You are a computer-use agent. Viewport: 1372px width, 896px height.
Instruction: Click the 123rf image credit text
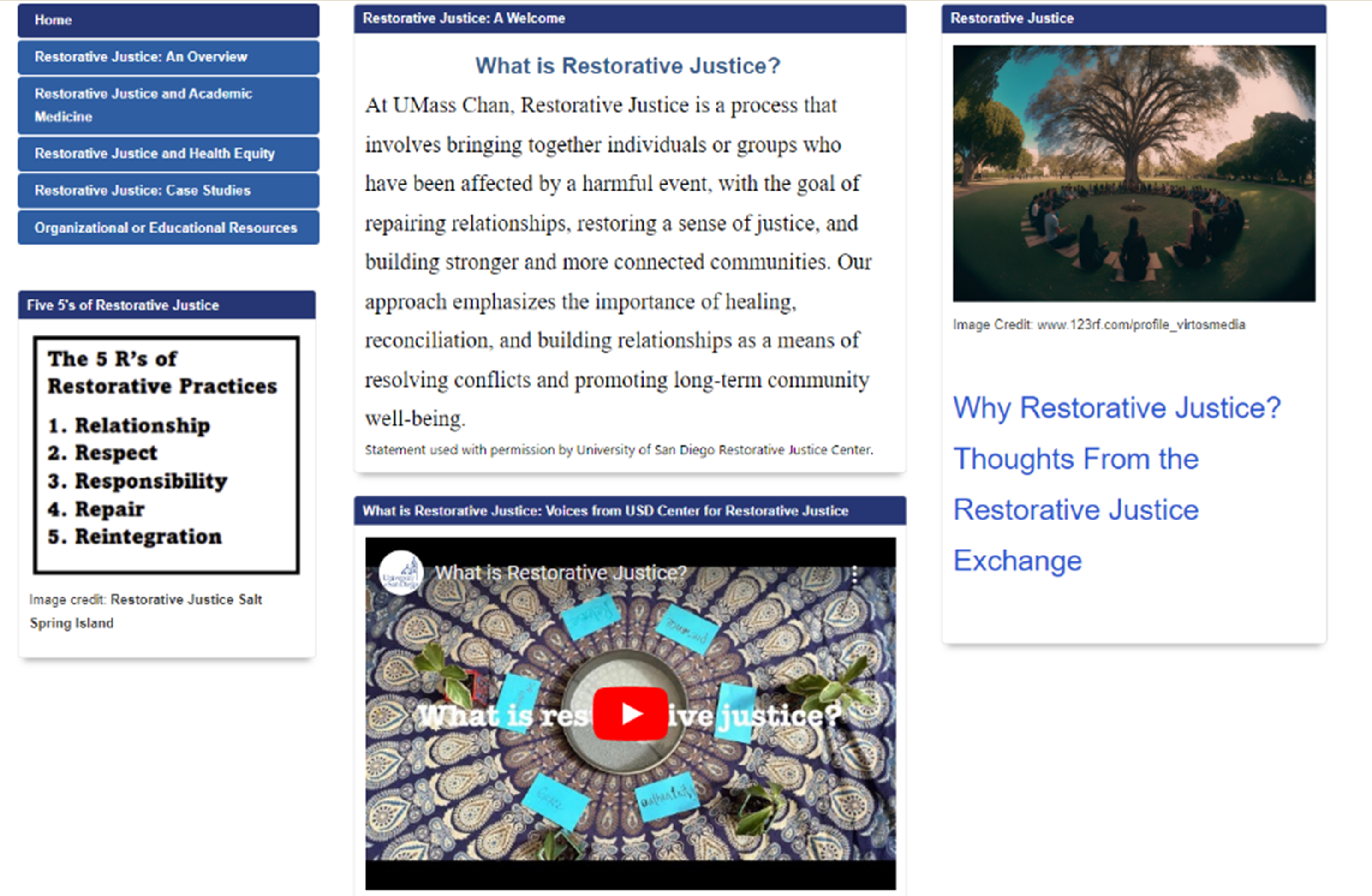point(1099,325)
